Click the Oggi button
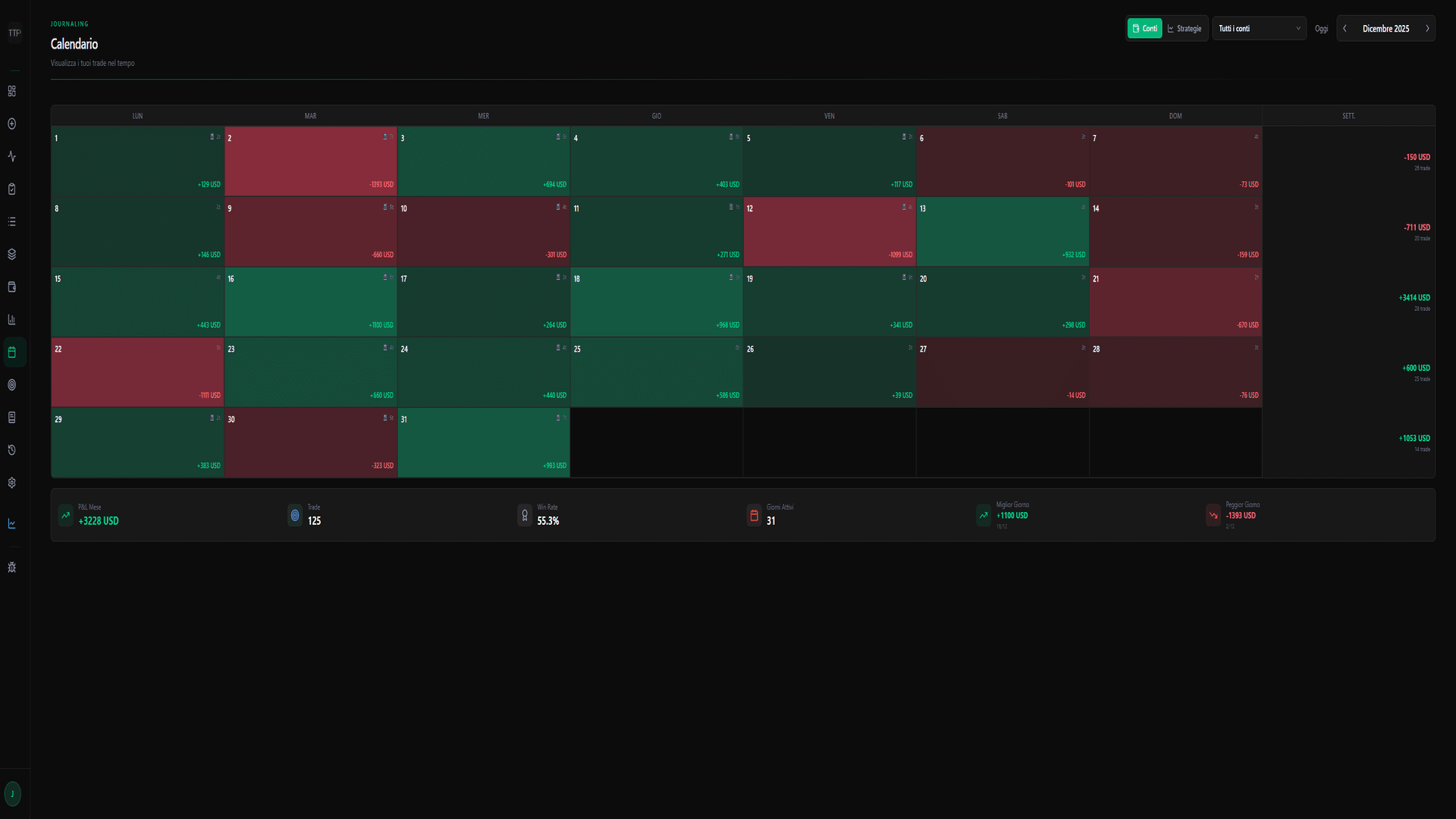Viewport: 1456px width, 819px height. [1321, 29]
